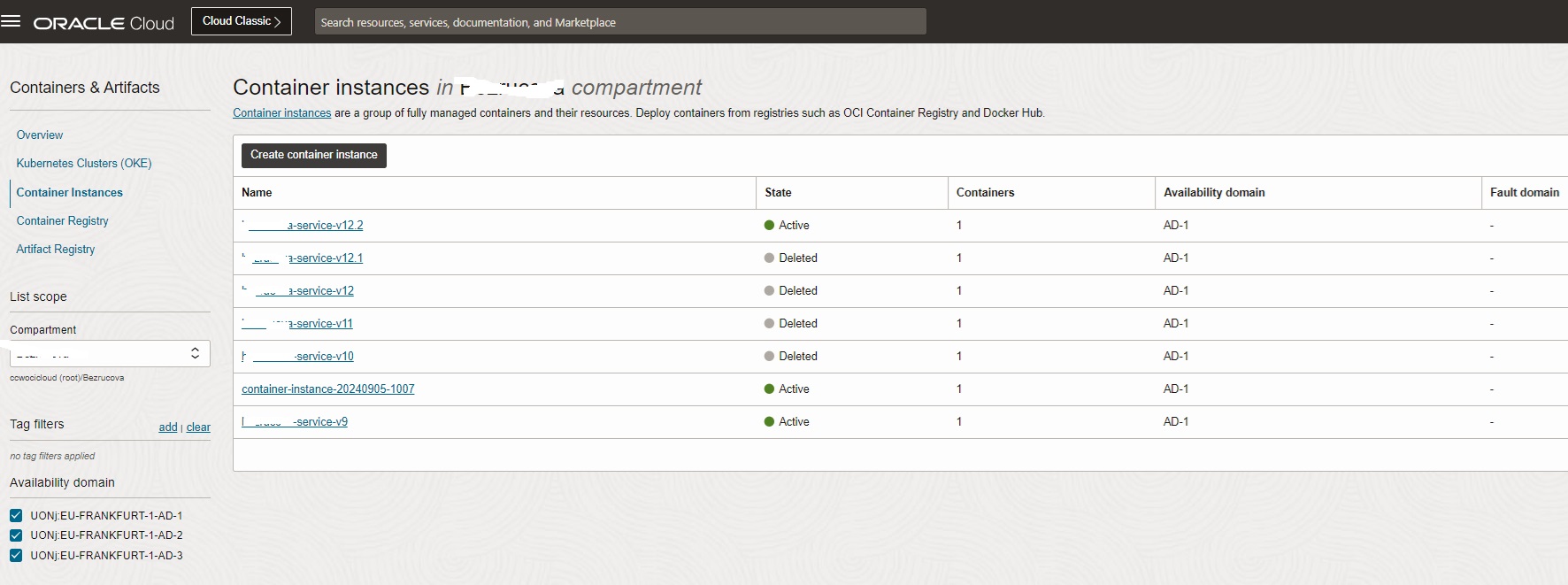Click the Oracle Cloud logo
Viewport: 1568px width, 585px height.
click(104, 23)
